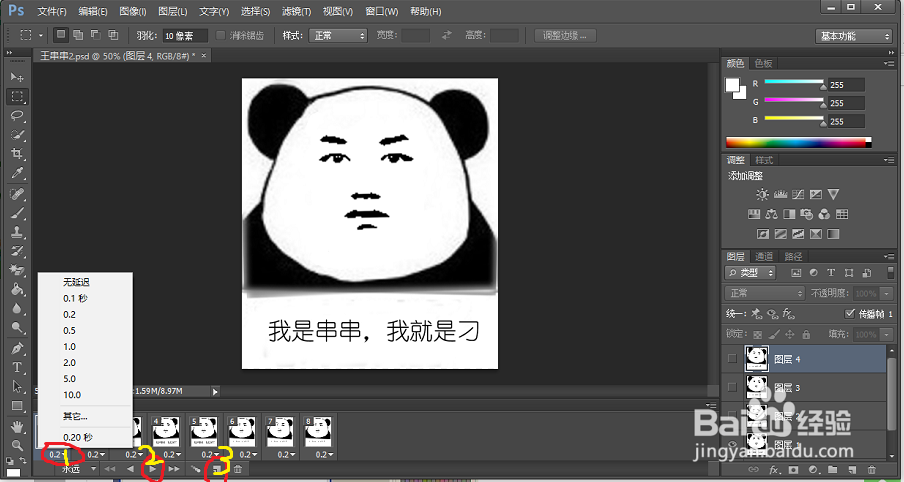This screenshot has height=482, width=904.
Task: Click the add layer mask icon
Action: tap(793, 470)
